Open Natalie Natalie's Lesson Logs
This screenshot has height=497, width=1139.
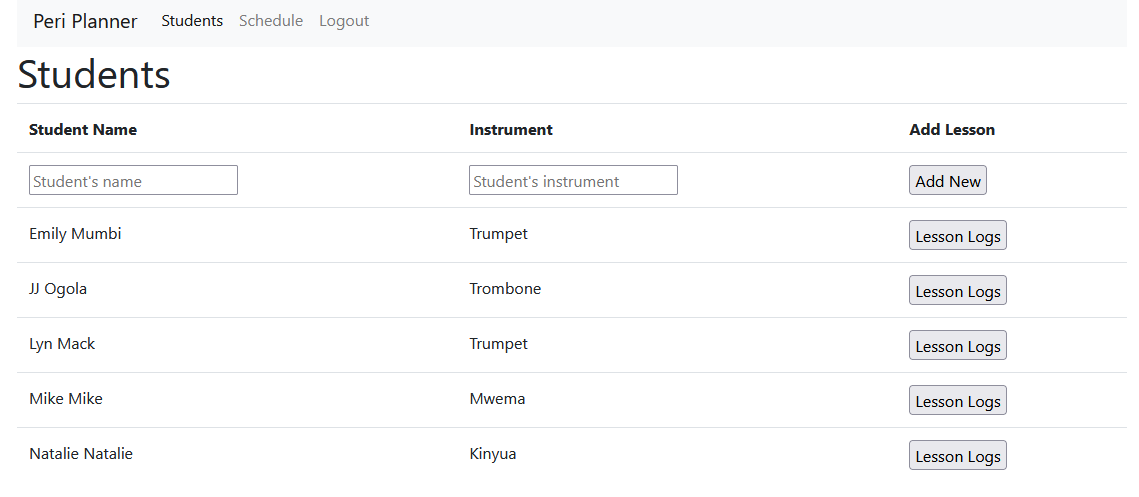957,456
